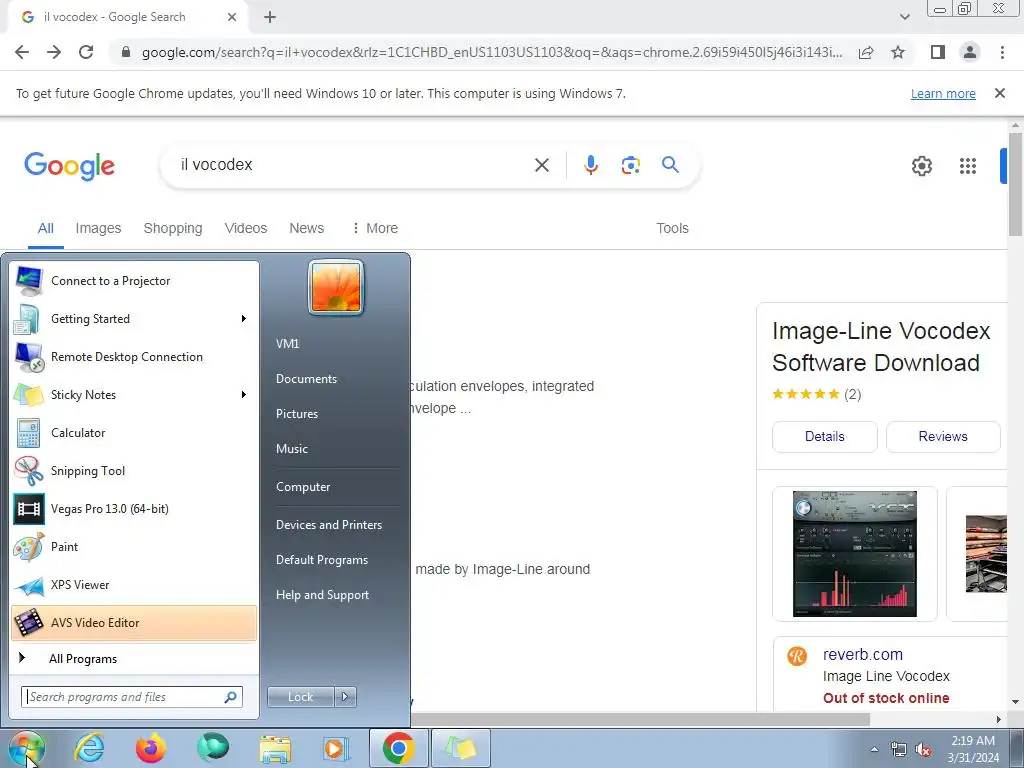
Task: Clear the Google search box text
Action: click(542, 165)
